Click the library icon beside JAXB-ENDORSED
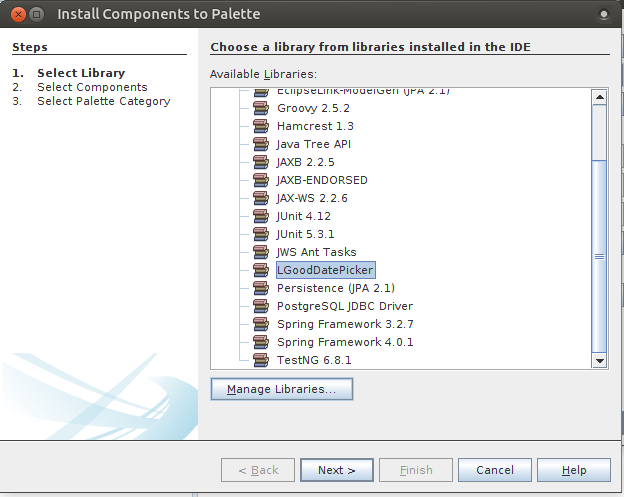Image resolution: width=624 pixels, height=497 pixels. [261, 180]
